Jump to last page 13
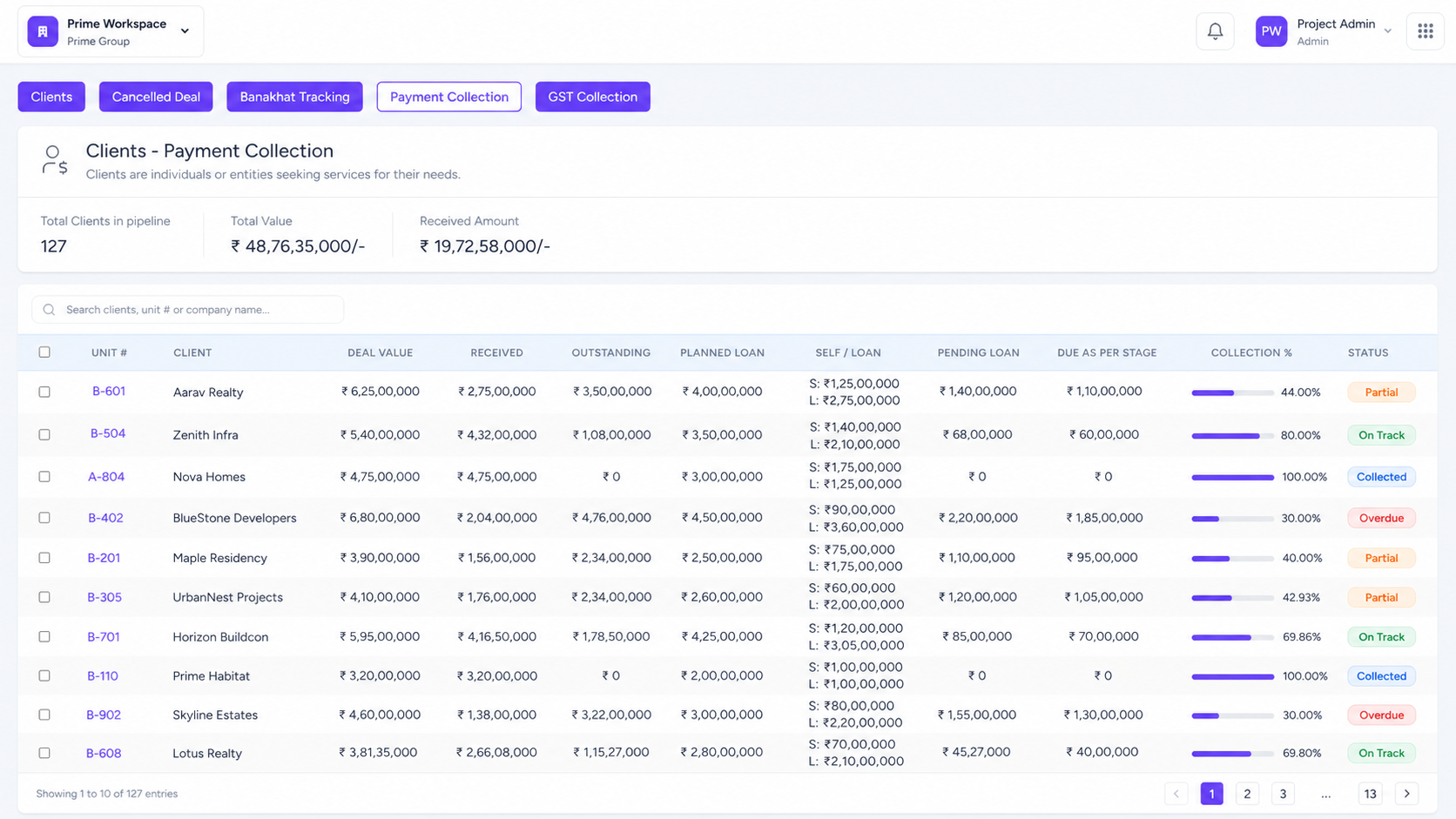The image size is (1456, 819). [x=1370, y=794]
